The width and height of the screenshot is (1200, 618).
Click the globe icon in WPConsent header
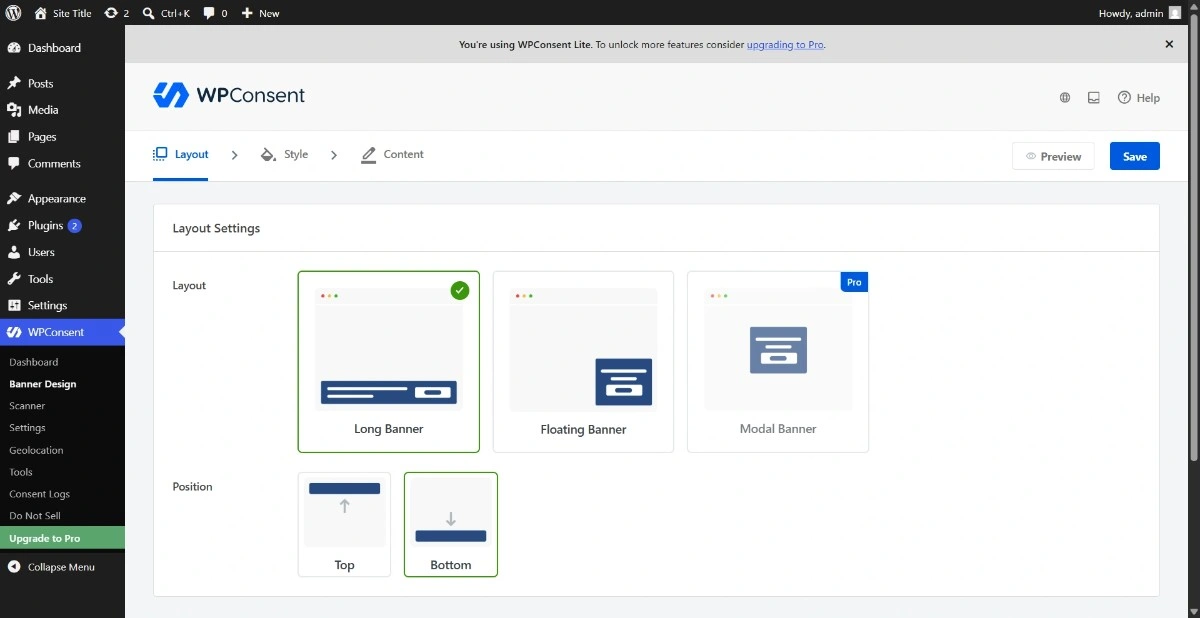coord(1065,98)
